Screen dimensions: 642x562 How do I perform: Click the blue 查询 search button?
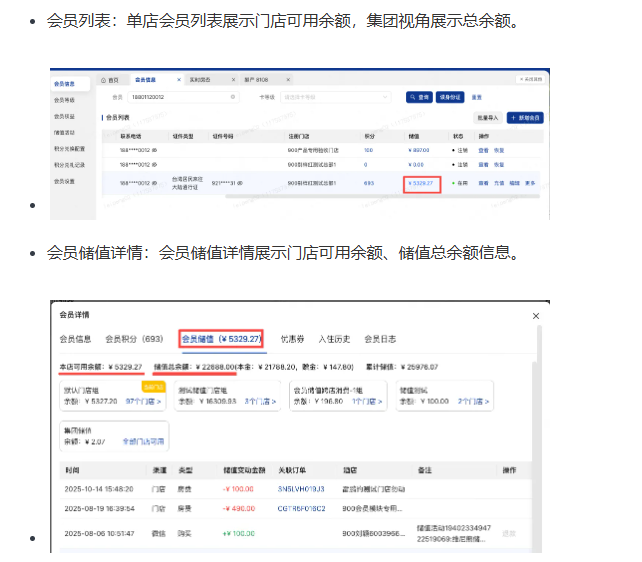click(x=419, y=97)
